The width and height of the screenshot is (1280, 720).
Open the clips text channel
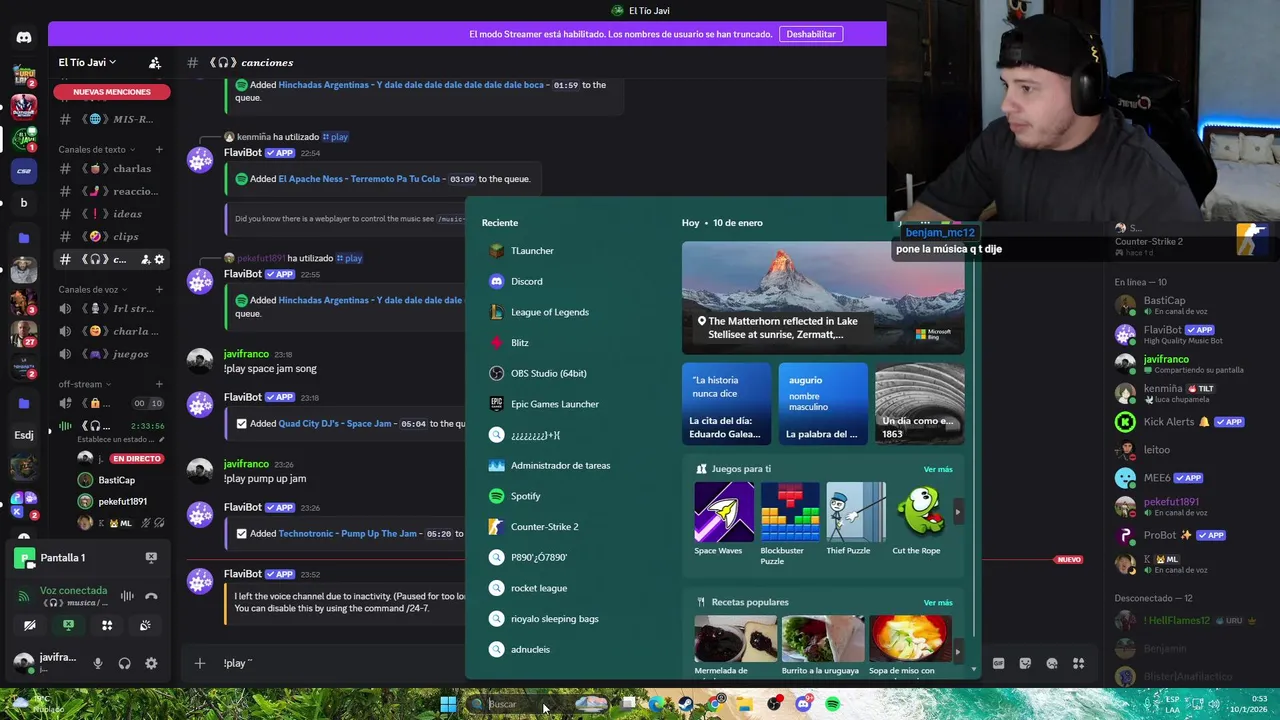coord(111,237)
